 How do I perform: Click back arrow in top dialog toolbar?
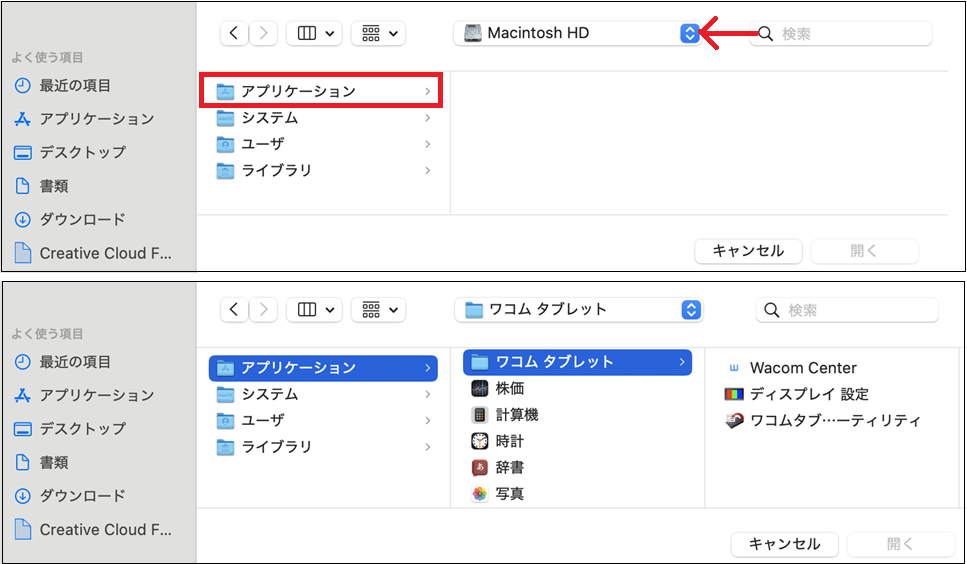click(234, 33)
